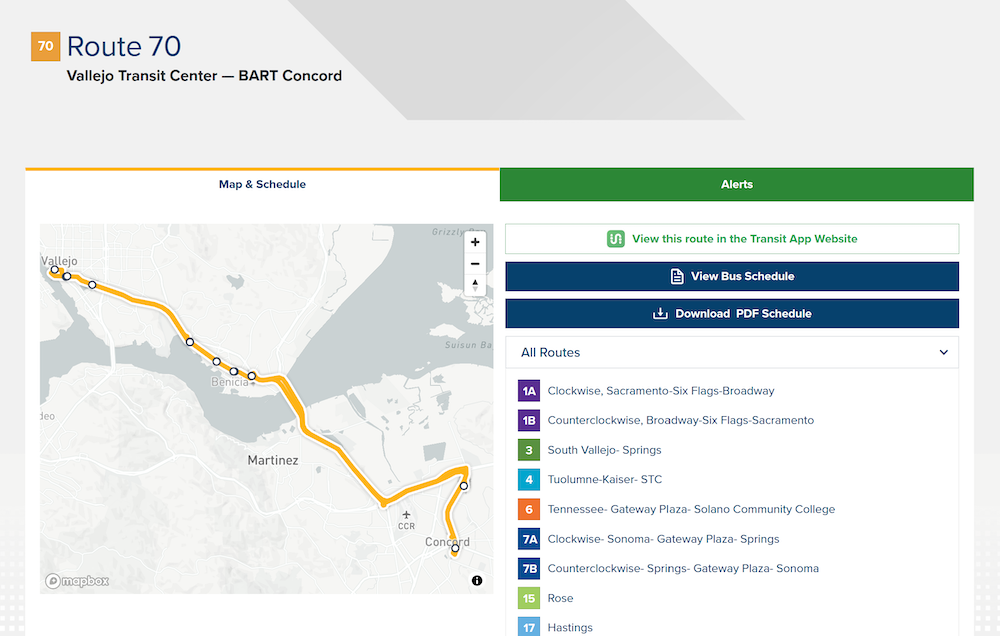Open Clockwise- Sonoma- Gateway Plaza- Springs route
Screen dimensions: 1000x636
point(663,539)
